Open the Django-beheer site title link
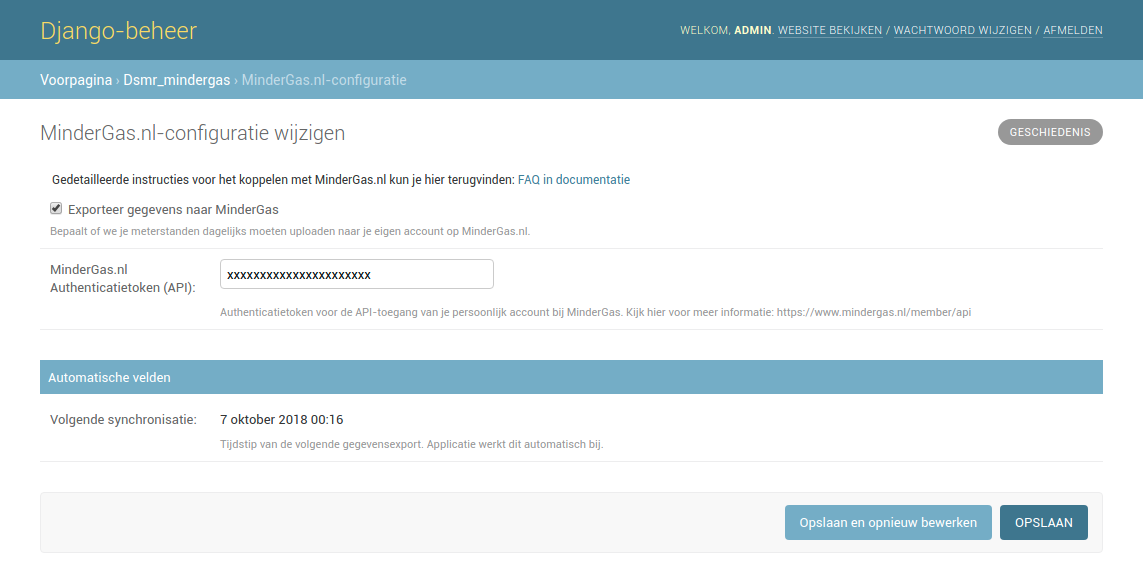1143x580 pixels. 118,31
